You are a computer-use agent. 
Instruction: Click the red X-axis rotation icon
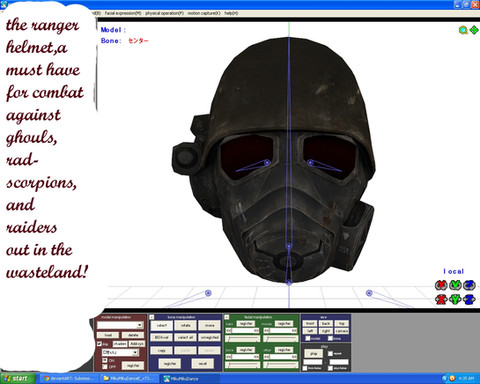click(441, 285)
